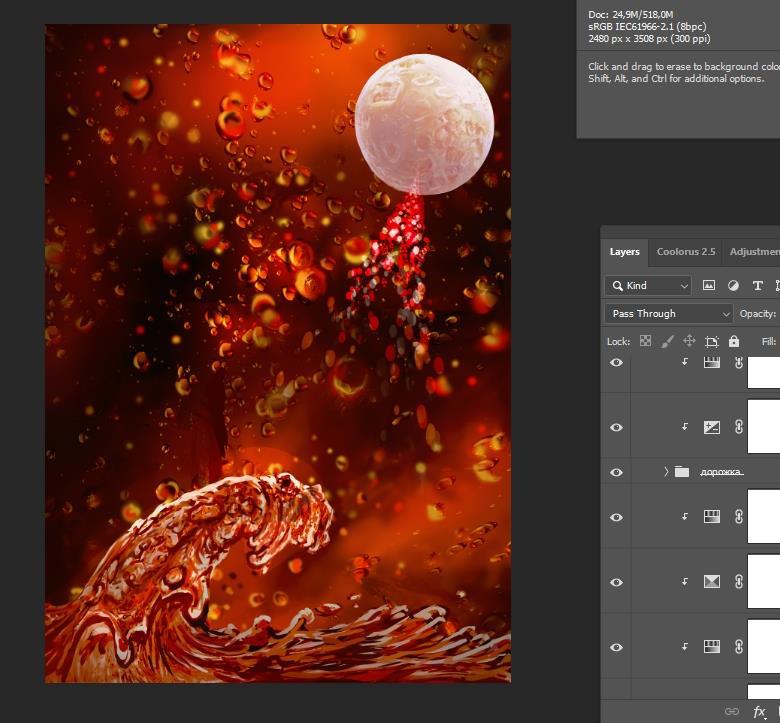Hide the Exposure adjustment layer
This screenshot has width=780, height=723.
click(616, 427)
